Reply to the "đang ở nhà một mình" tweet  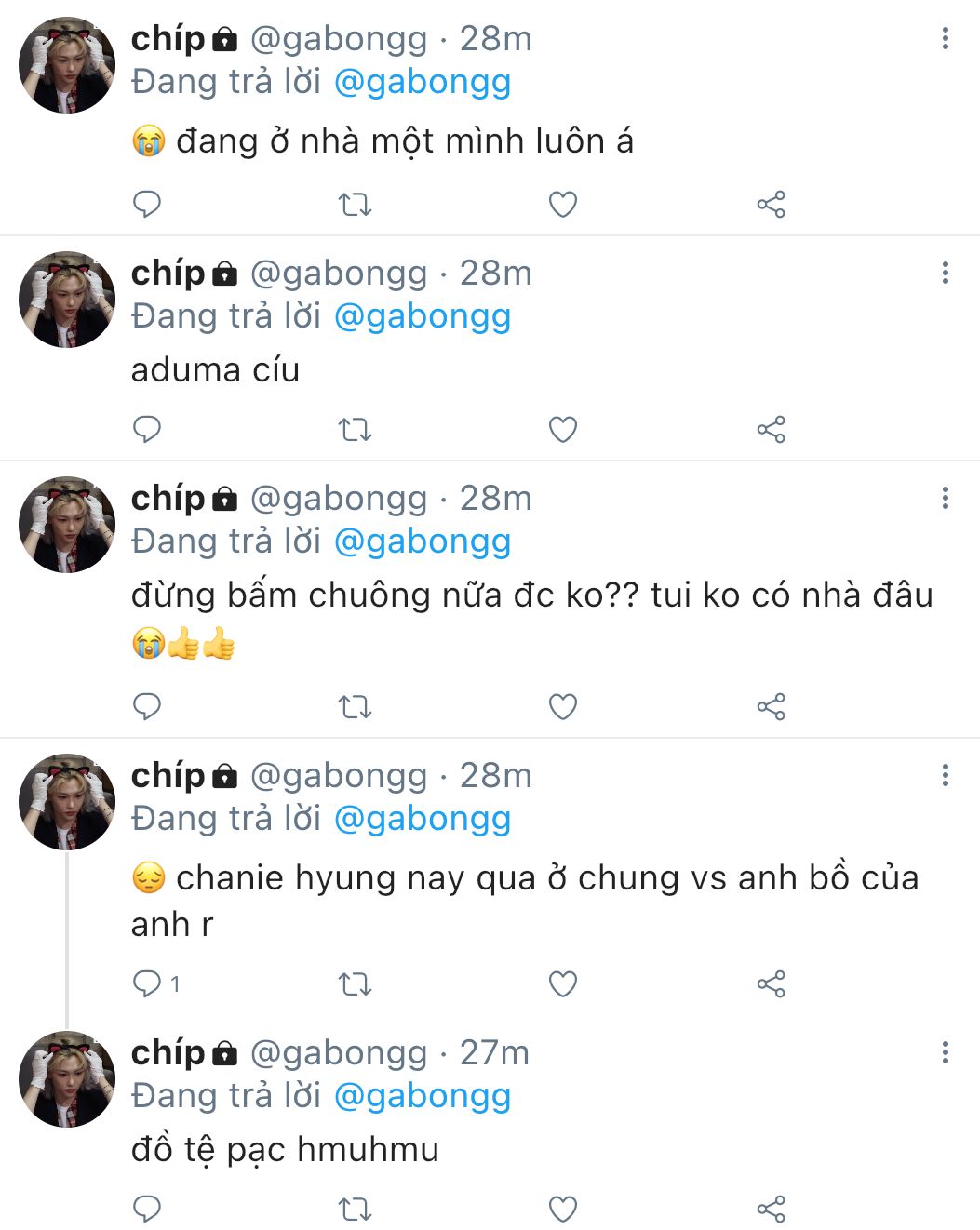tap(147, 204)
